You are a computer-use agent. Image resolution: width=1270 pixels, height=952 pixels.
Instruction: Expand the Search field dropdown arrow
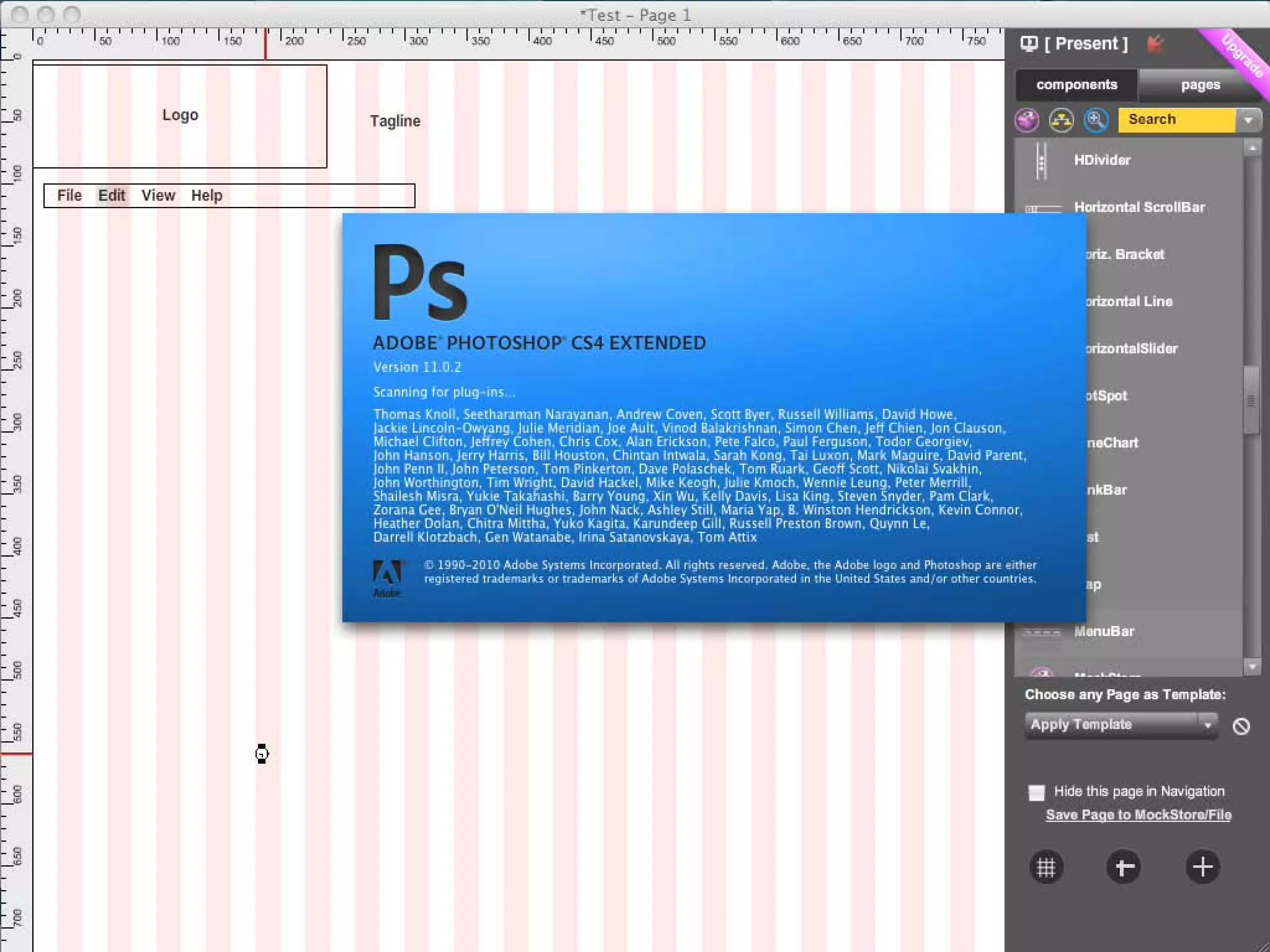(x=1248, y=120)
